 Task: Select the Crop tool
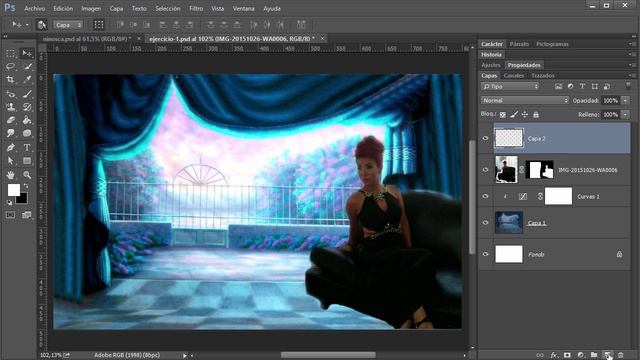pos(11,80)
